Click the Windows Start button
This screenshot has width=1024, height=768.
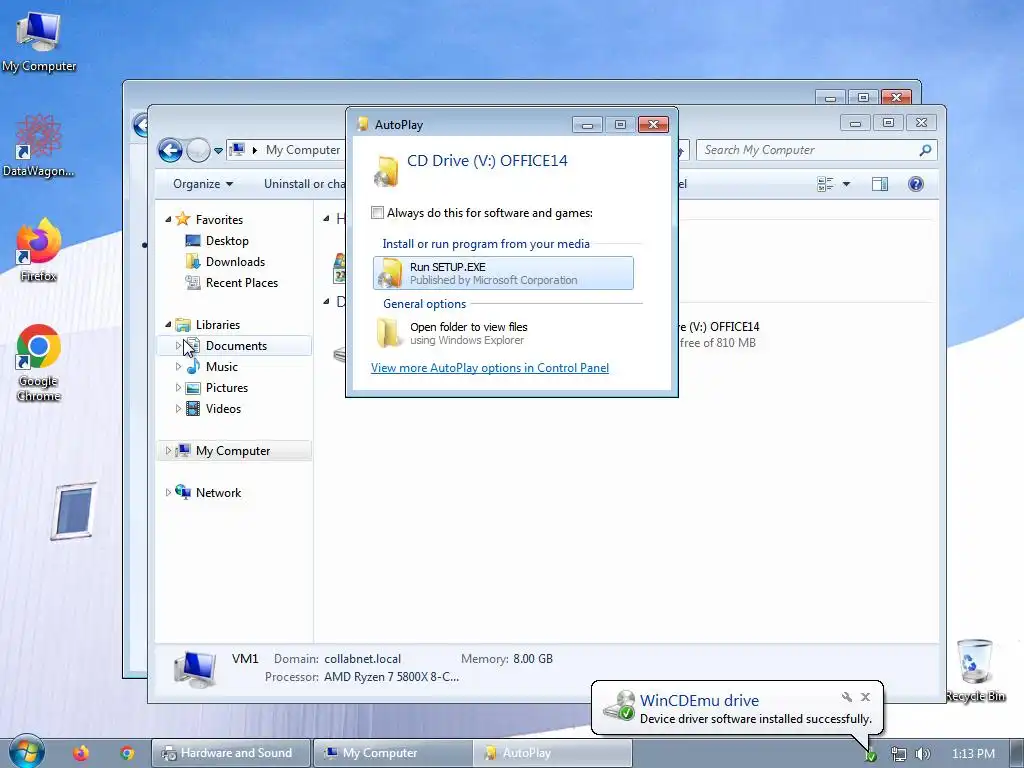click(25, 753)
